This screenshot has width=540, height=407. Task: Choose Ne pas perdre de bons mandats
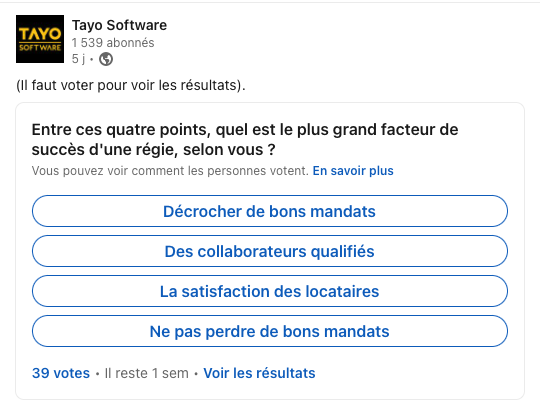(x=270, y=331)
